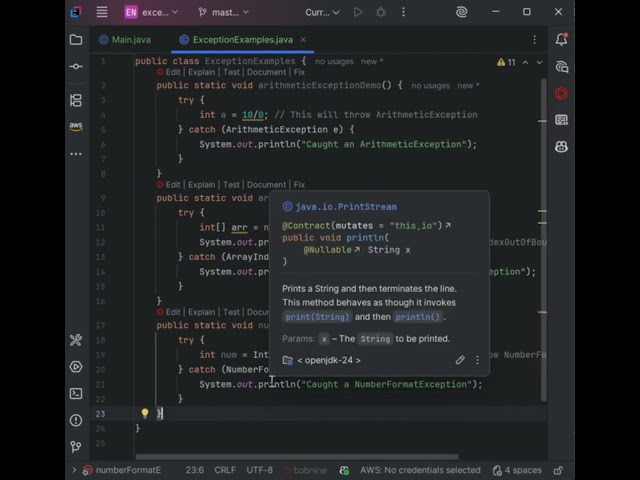Toggle read-only lock icon in status bar
Viewport: 640px width, 480px height.
pos(558,470)
